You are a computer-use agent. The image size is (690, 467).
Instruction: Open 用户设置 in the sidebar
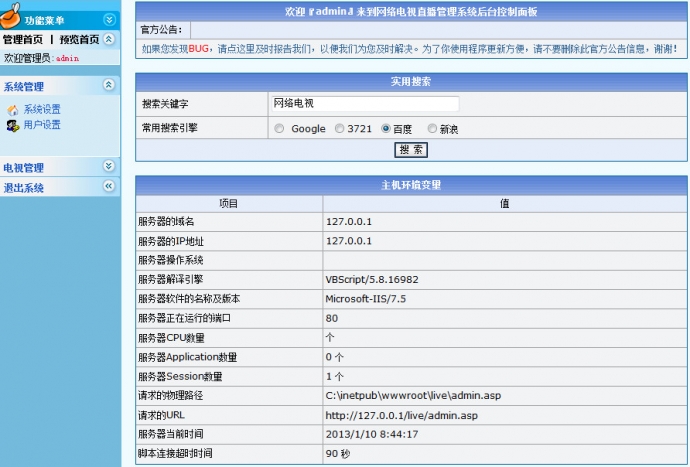42,125
